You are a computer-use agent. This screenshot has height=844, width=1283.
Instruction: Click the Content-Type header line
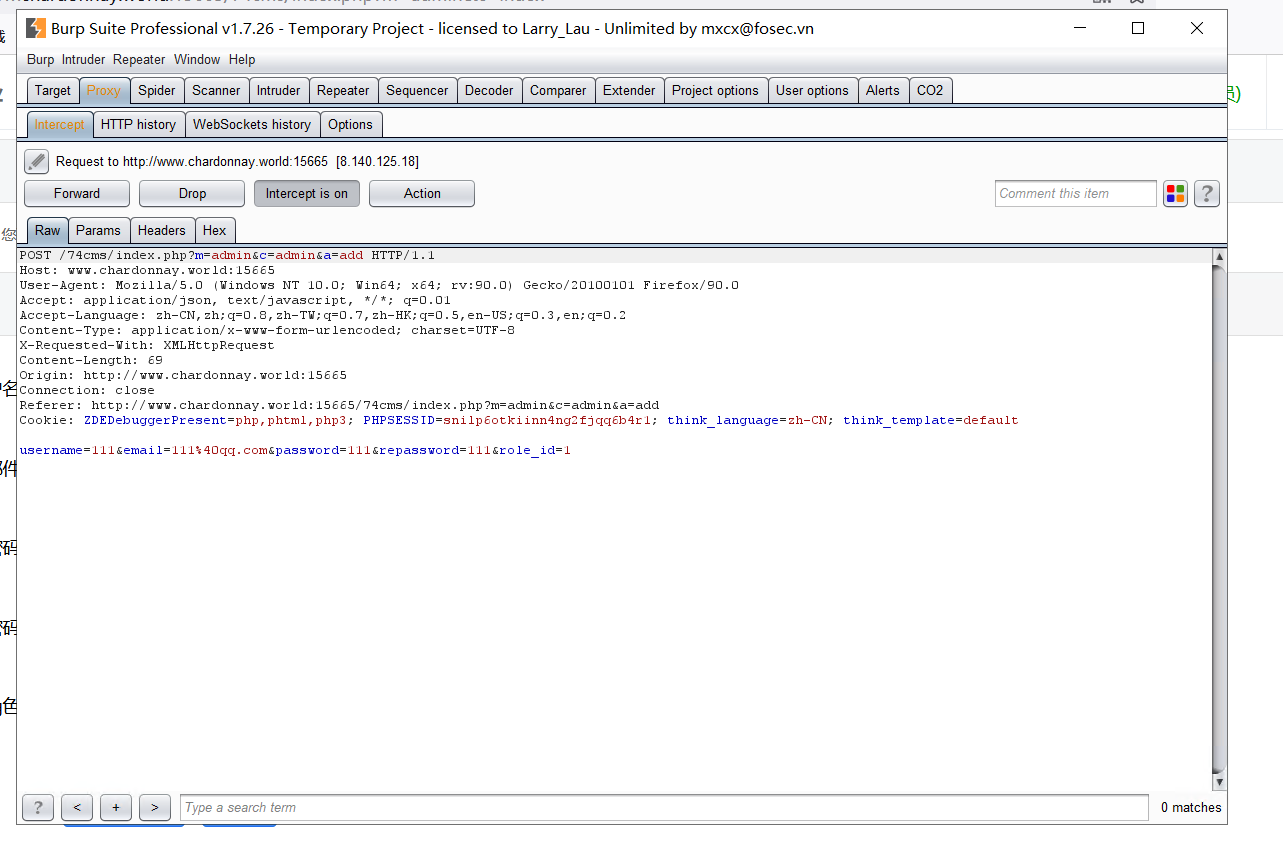pyautogui.click(x=267, y=330)
